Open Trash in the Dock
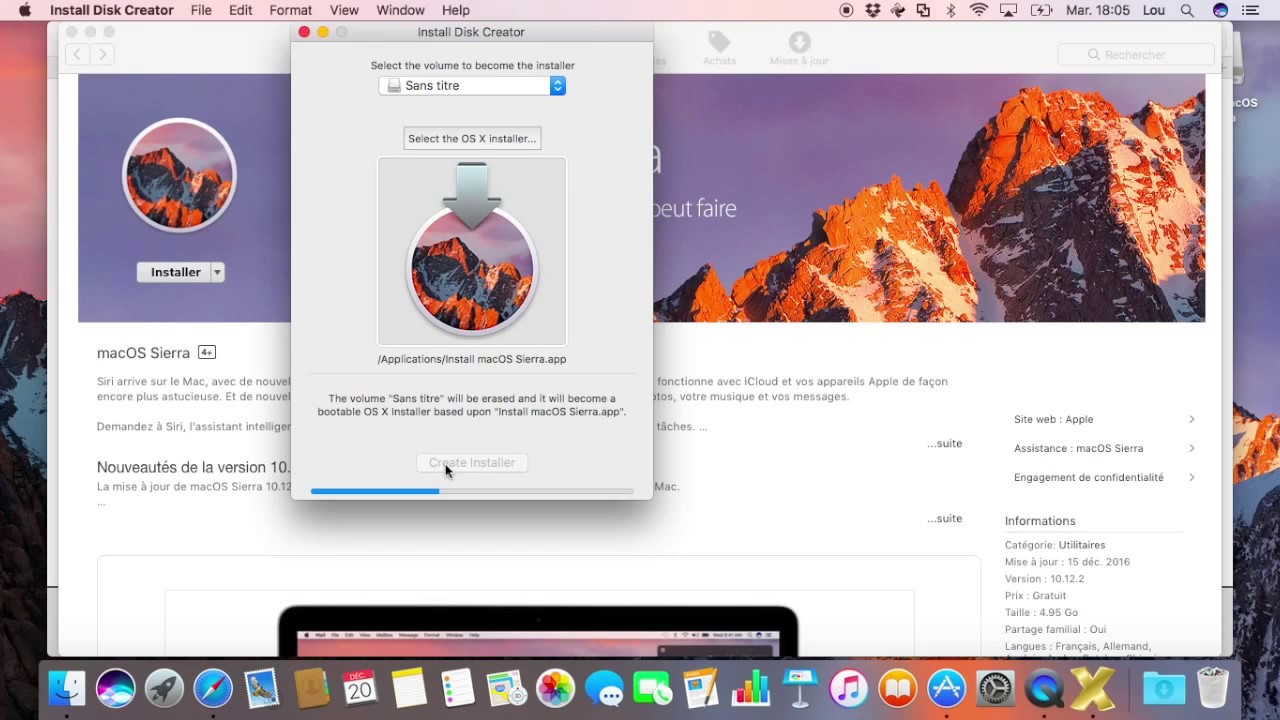 pyautogui.click(x=1213, y=688)
